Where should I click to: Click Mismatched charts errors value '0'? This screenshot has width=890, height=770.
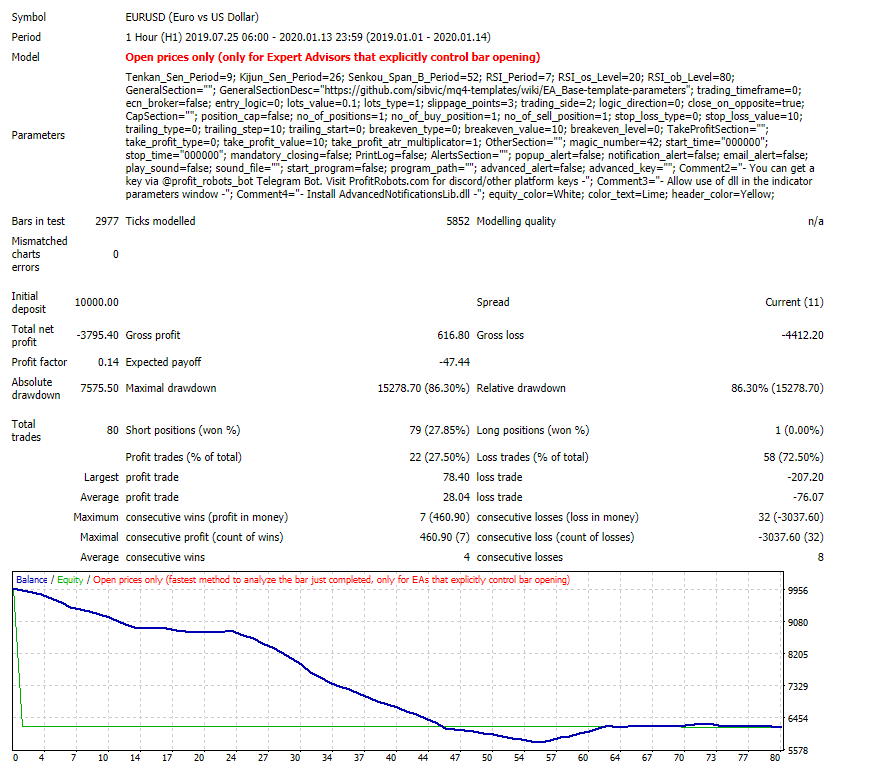[116, 254]
